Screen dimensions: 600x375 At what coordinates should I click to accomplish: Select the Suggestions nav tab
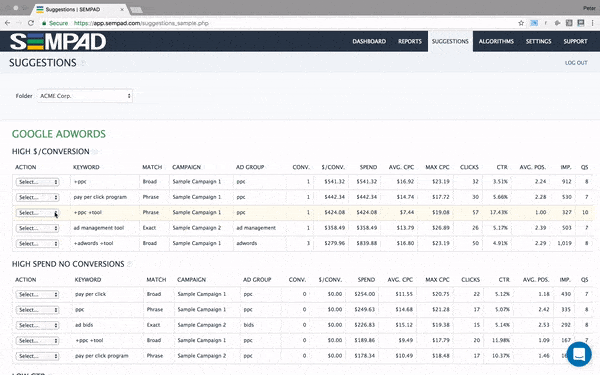pos(450,41)
